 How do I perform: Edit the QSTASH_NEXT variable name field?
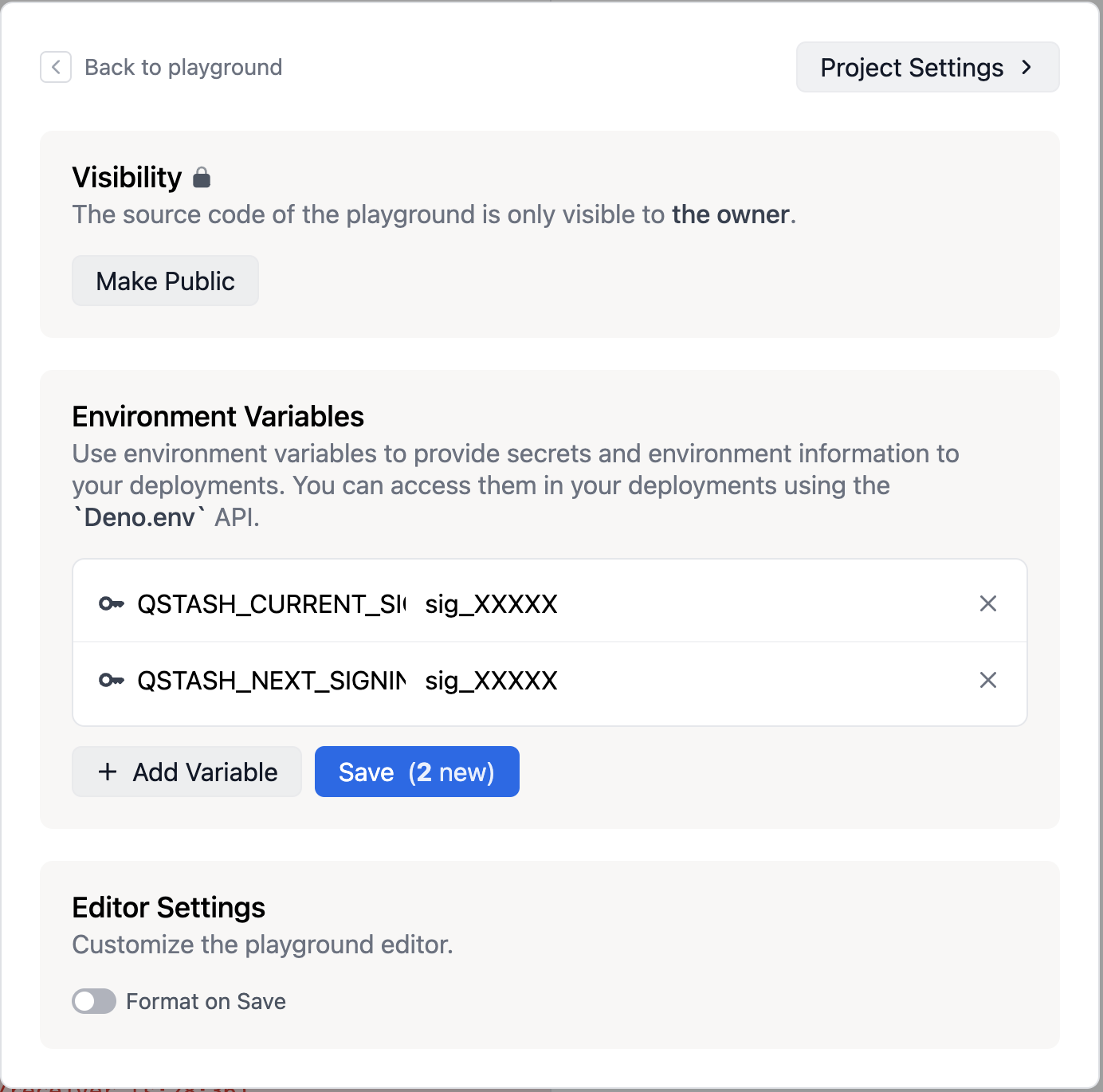[271, 681]
